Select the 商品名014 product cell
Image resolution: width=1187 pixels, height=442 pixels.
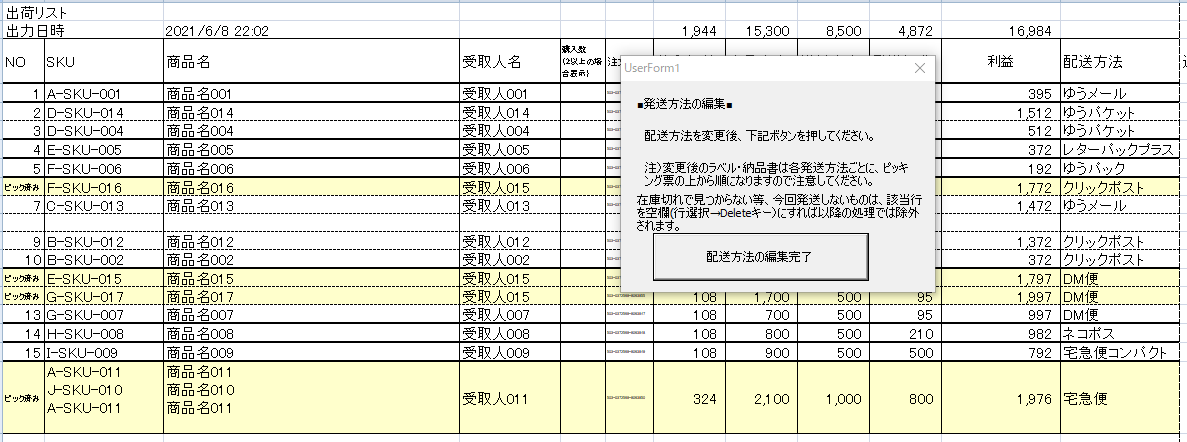200,113
